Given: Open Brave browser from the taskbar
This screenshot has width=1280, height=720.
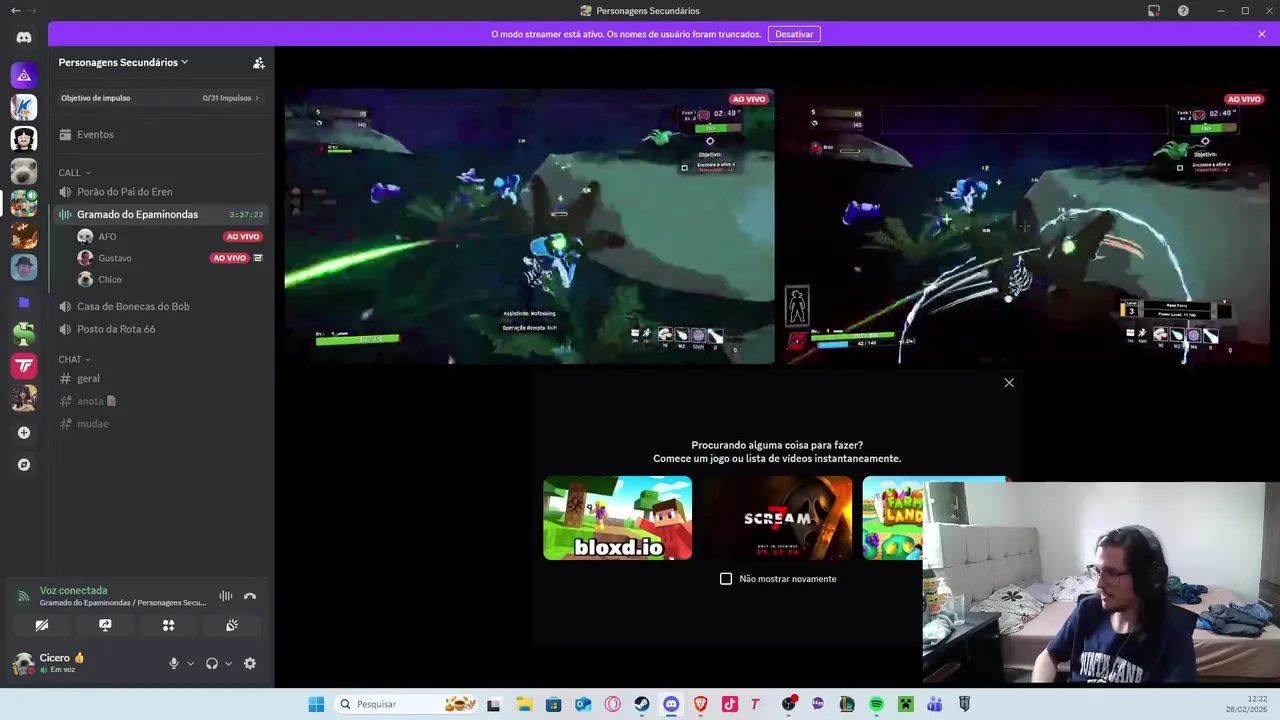Looking at the screenshot, I should [700, 704].
